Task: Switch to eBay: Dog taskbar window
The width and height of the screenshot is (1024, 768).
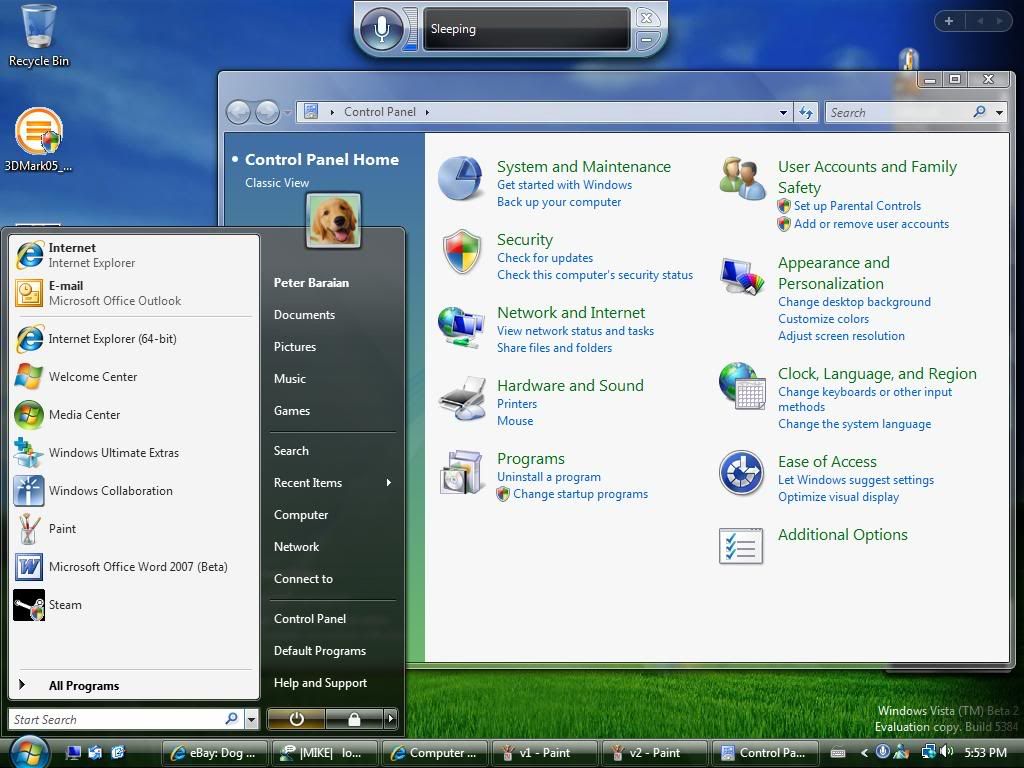Action: [x=214, y=753]
